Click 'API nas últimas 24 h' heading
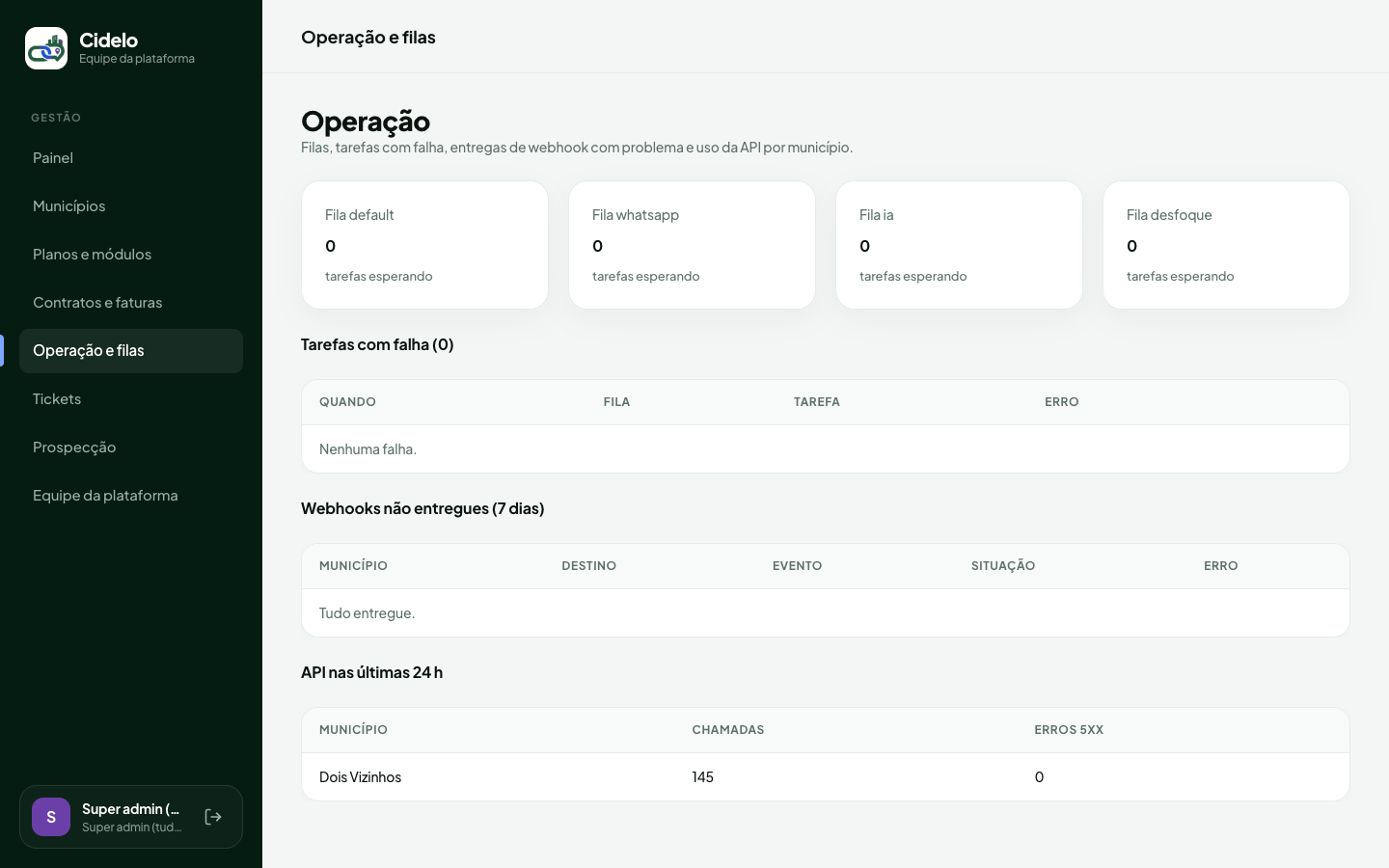The image size is (1389, 868). coord(371,672)
